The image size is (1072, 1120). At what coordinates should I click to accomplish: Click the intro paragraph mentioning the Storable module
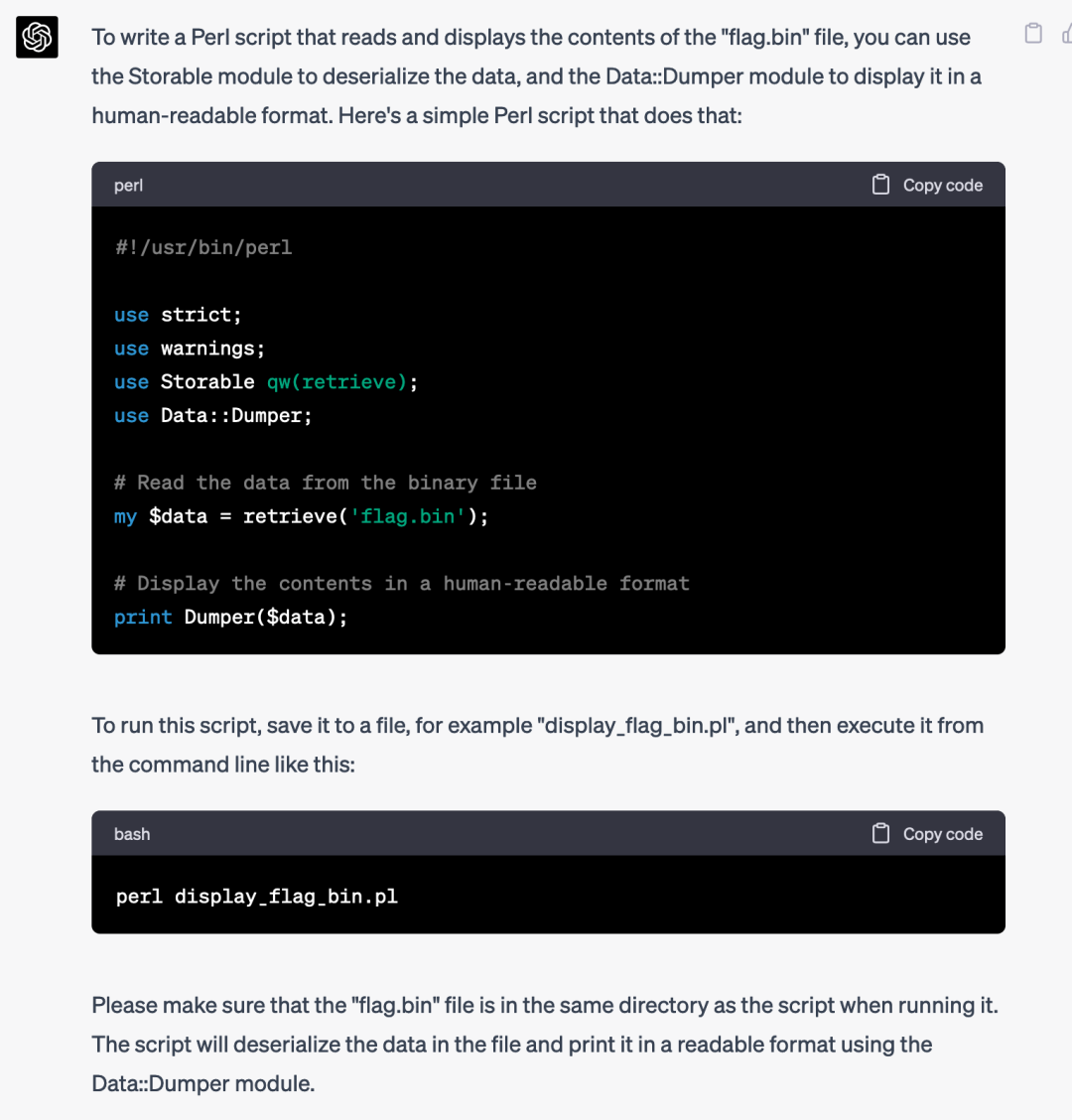[x=536, y=76]
